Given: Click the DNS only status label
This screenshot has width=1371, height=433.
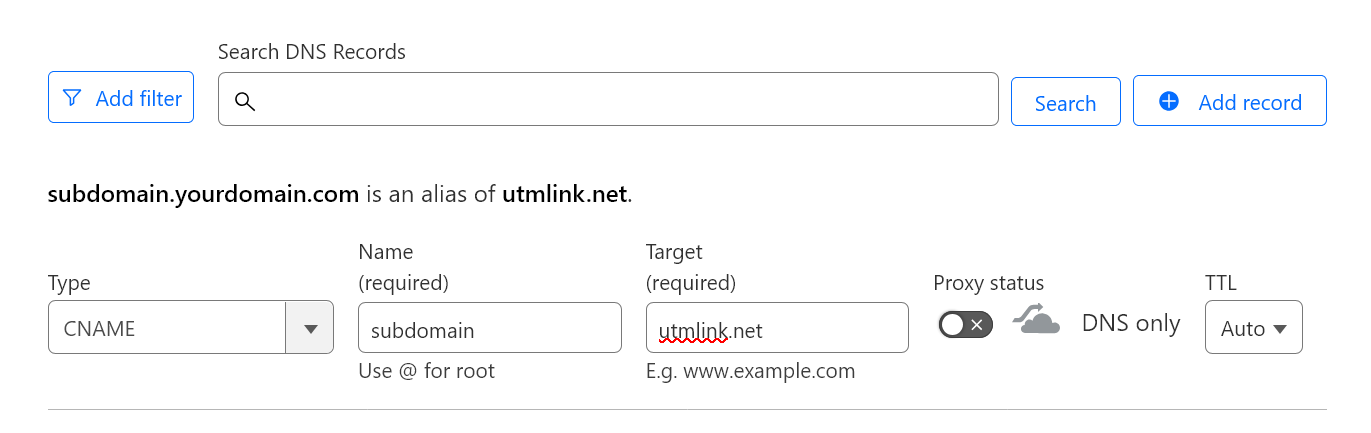Looking at the screenshot, I should [1131, 323].
